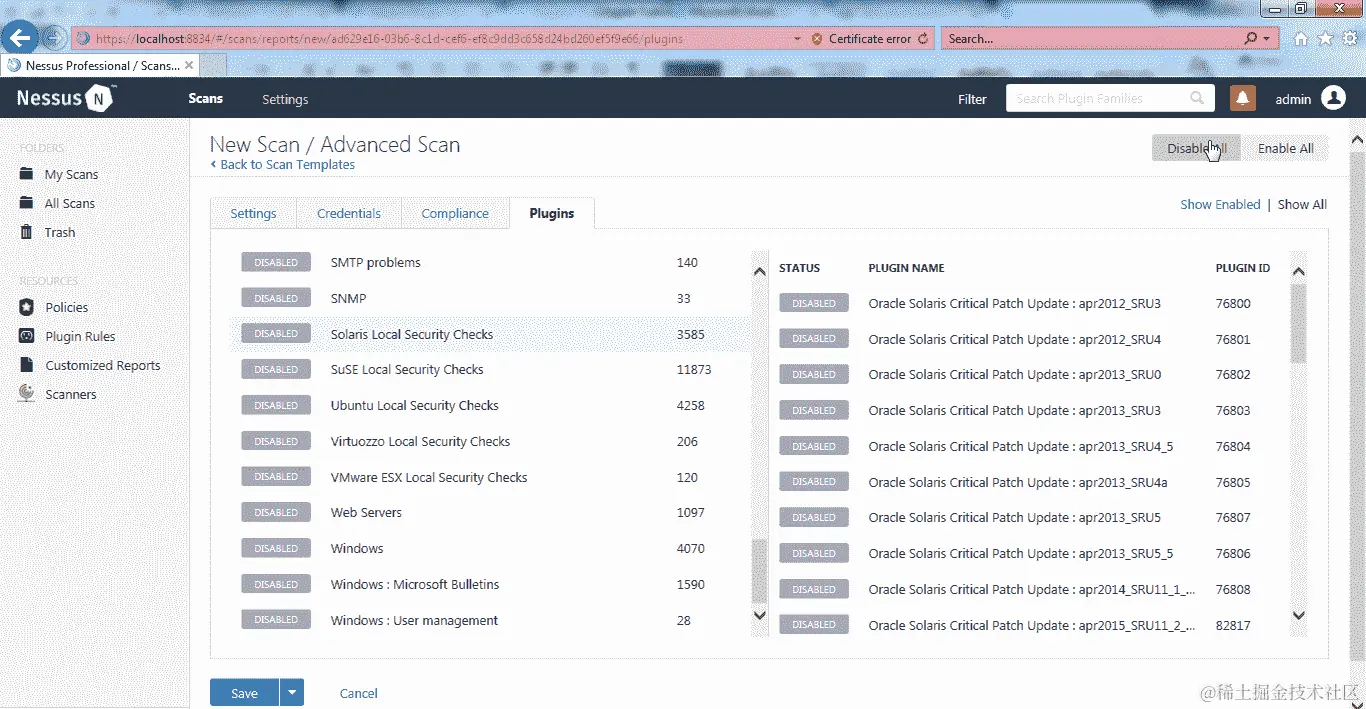Click the address bar refresh icon
Viewport: 1366px width, 709px height.
(923, 39)
